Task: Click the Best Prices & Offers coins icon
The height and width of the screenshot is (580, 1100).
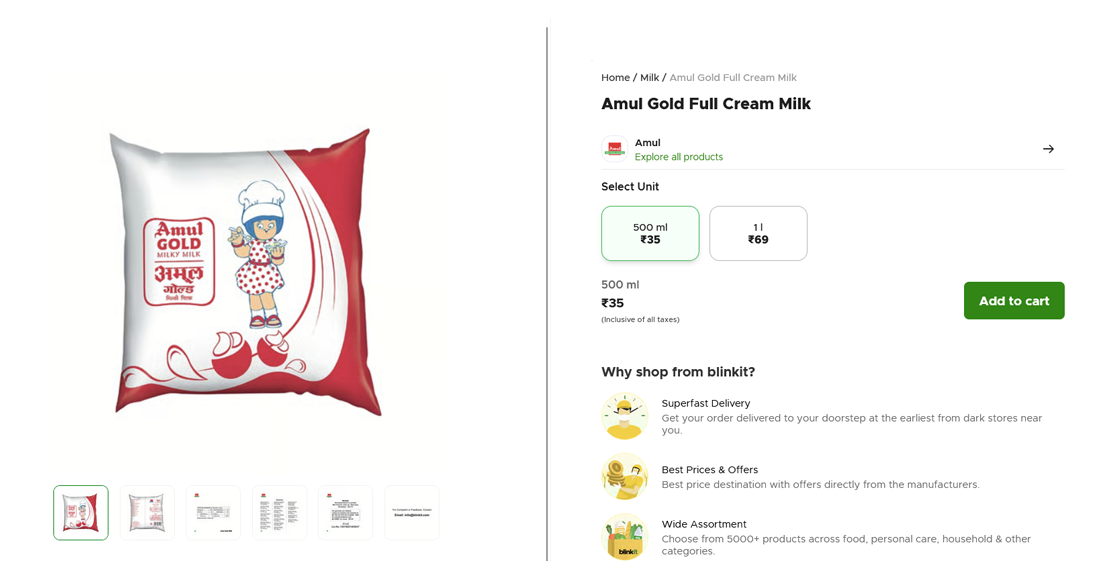Action: [625, 476]
